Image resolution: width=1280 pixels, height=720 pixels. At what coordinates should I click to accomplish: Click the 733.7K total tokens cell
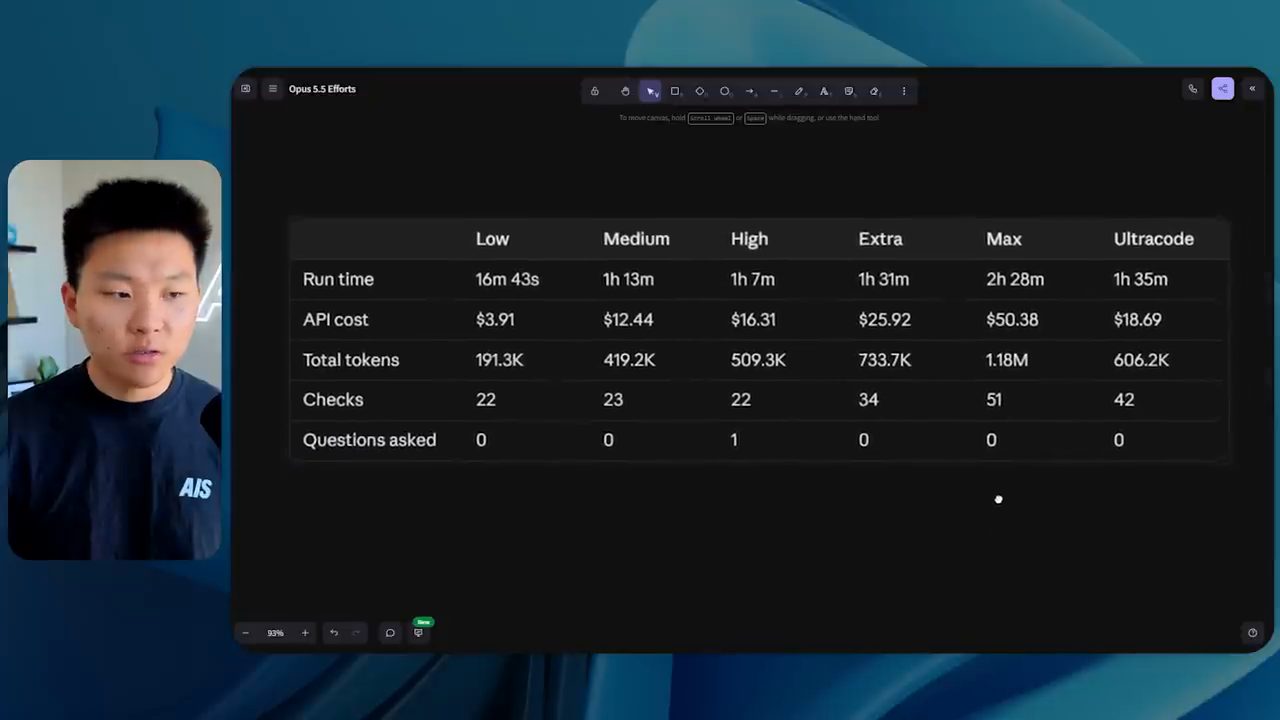coord(884,360)
